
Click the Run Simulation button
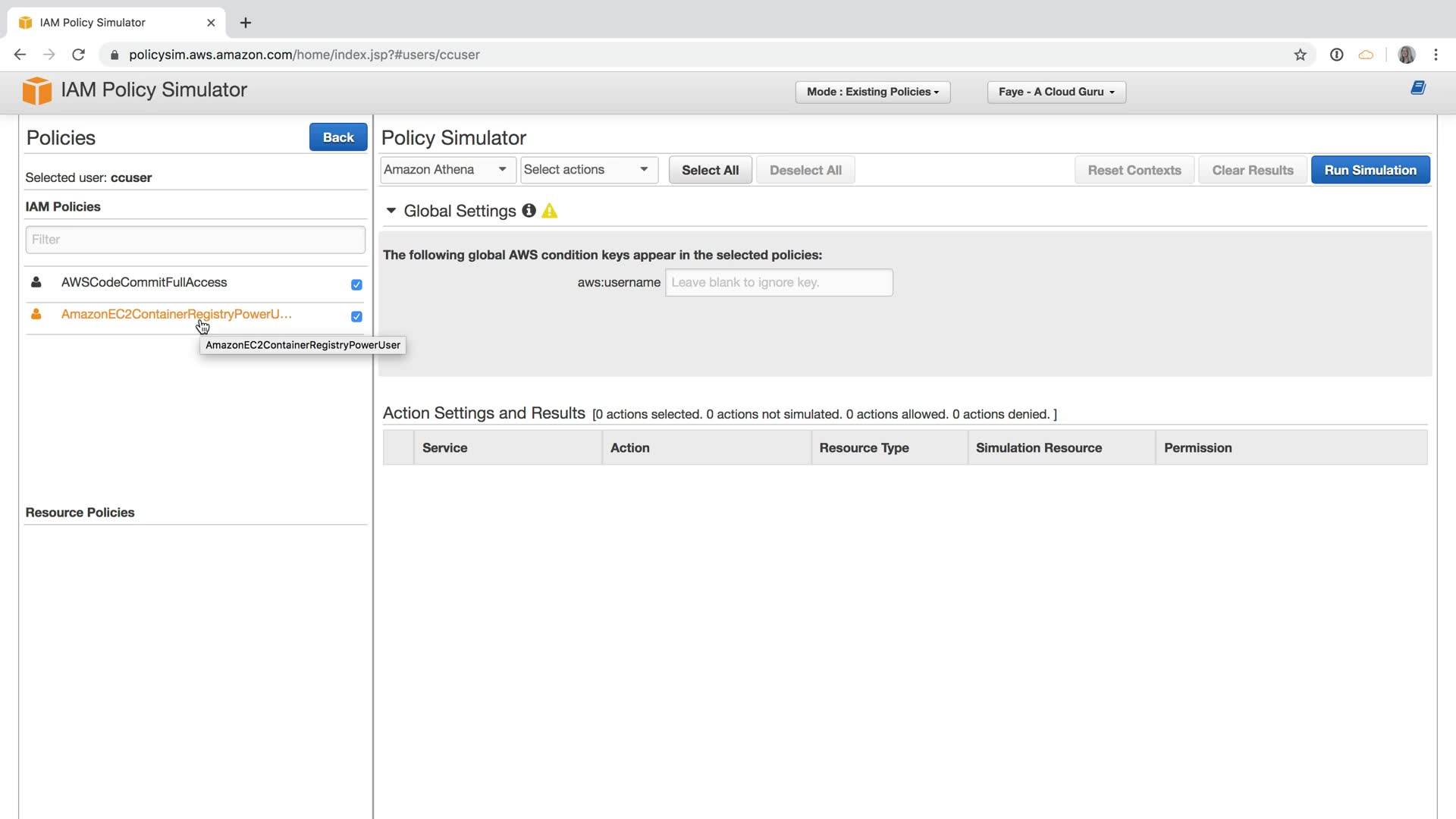pos(1370,170)
